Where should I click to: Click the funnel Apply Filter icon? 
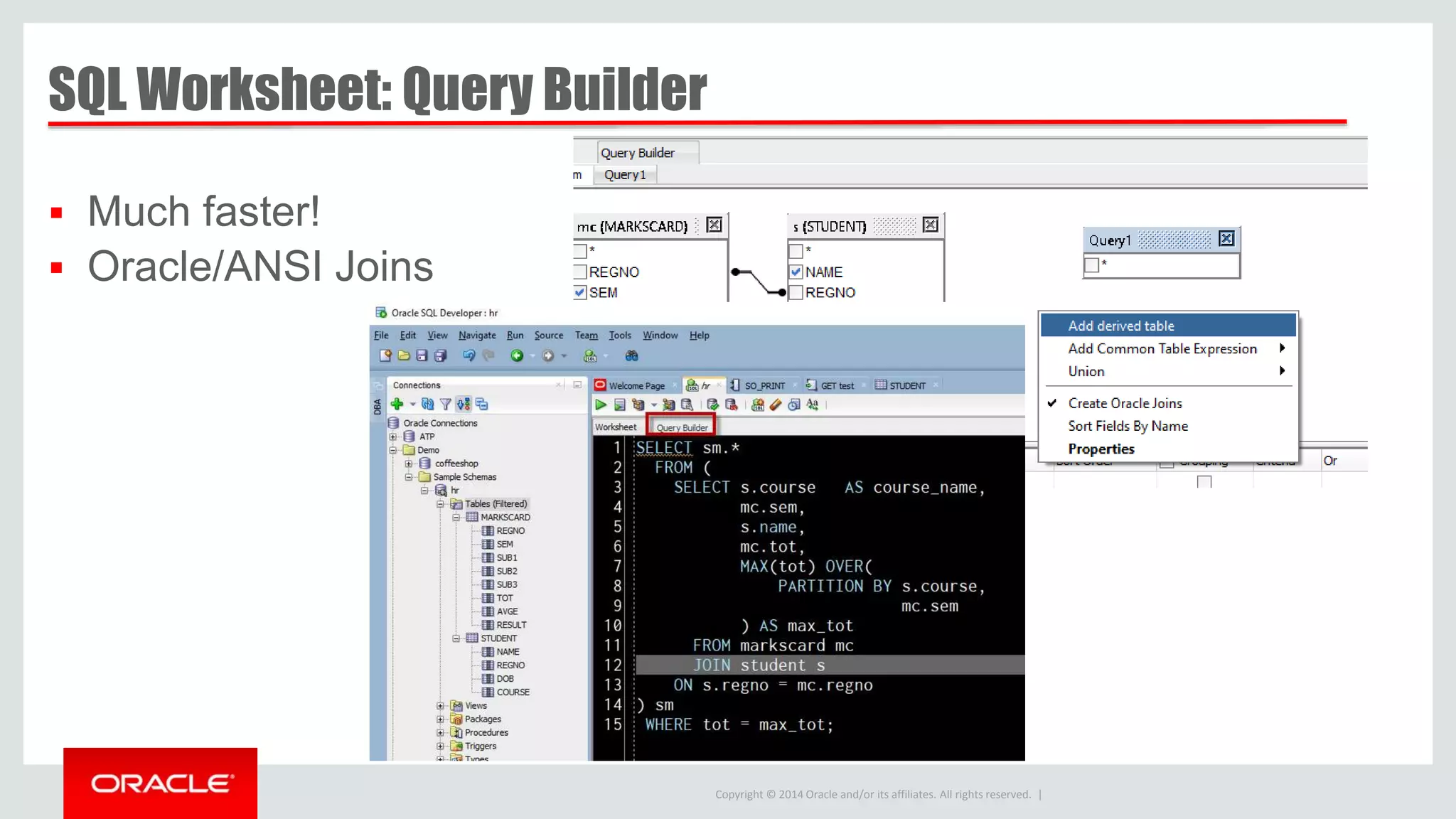tap(446, 404)
